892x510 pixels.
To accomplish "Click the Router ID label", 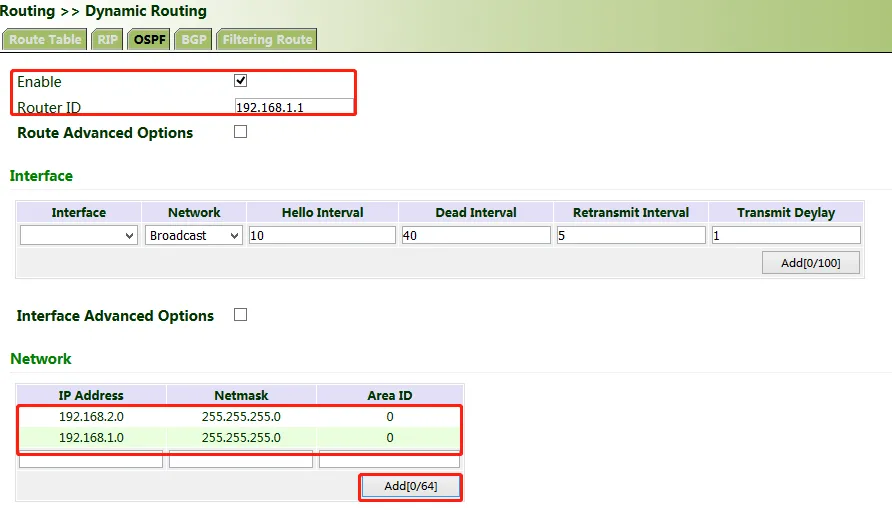I will click(49, 107).
